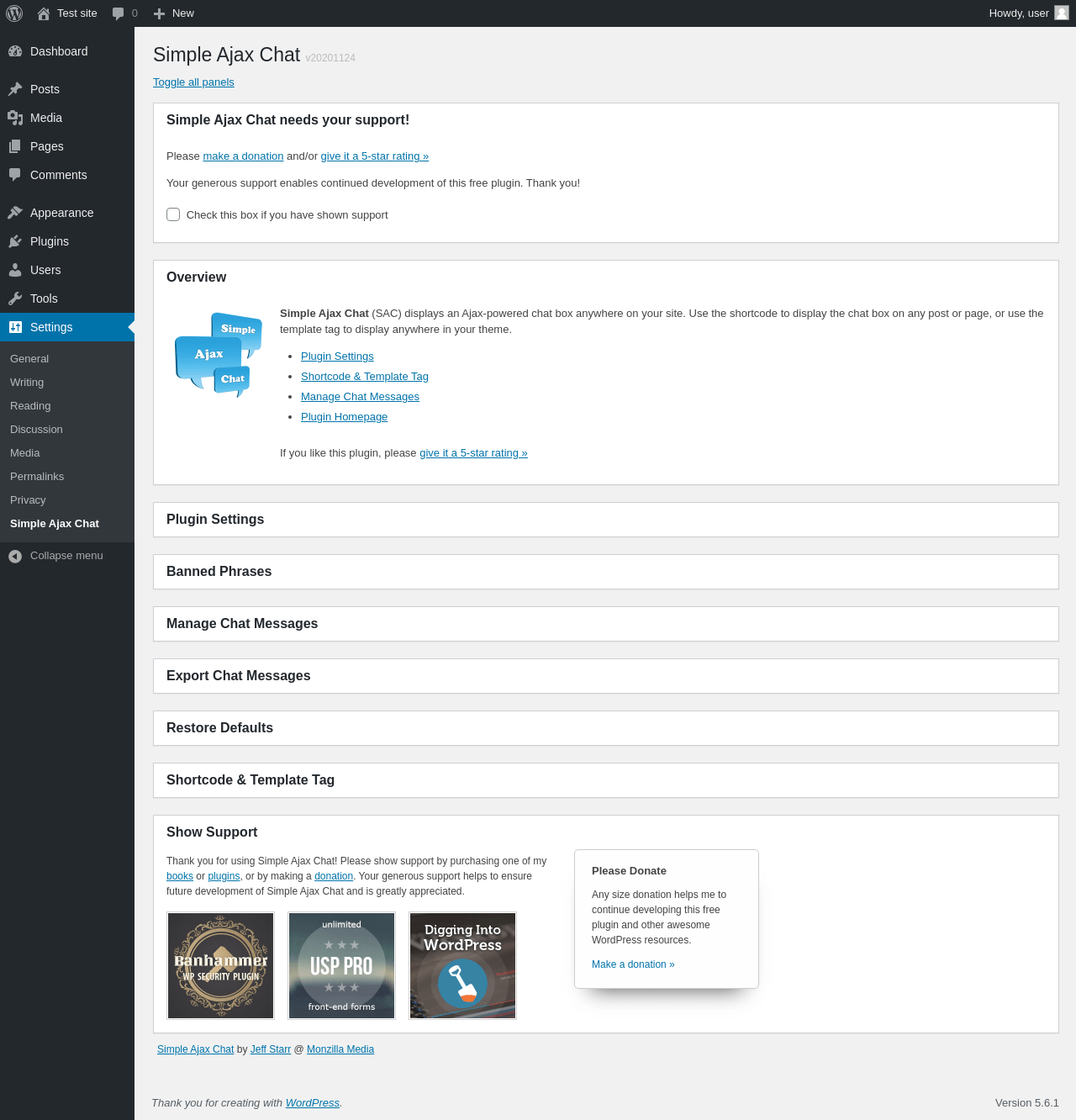Click the WordPress link in footer
The height and width of the screenshot is (1120, 1076).
pos(313,1102)
